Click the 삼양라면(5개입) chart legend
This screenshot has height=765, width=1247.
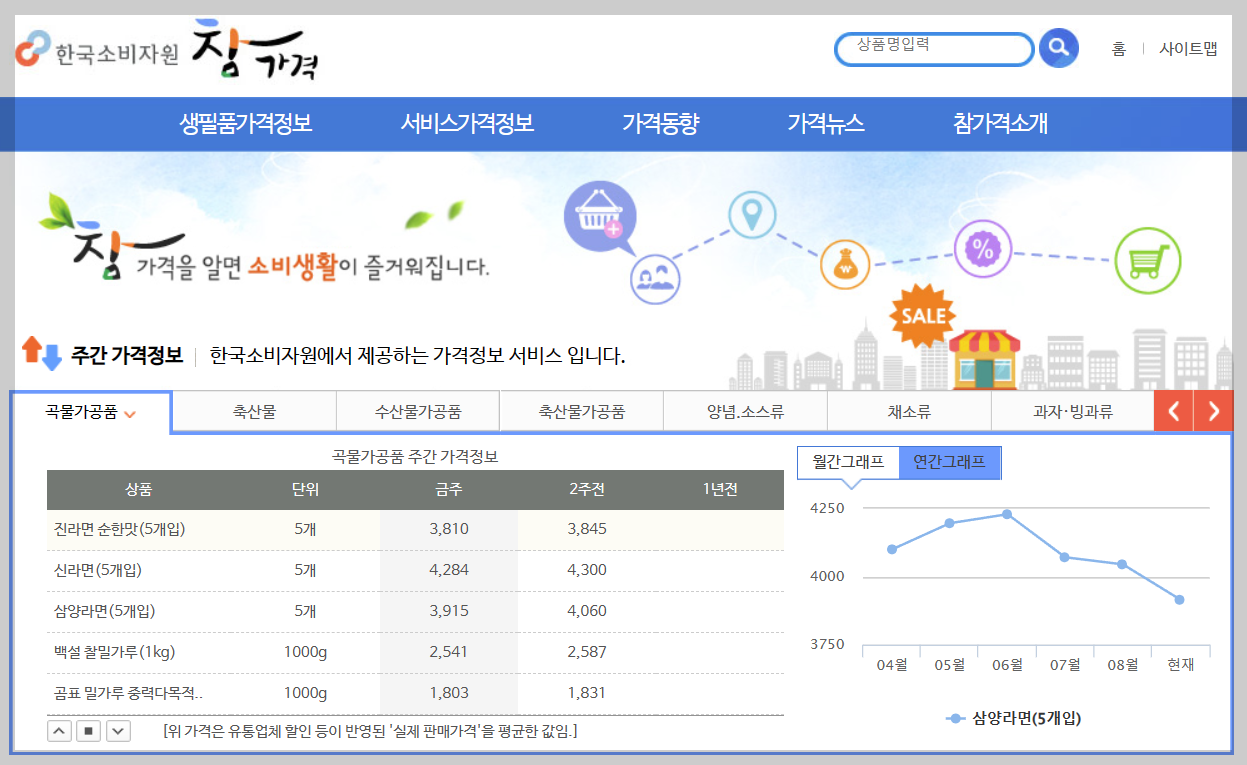click(x=1013, y=718)
